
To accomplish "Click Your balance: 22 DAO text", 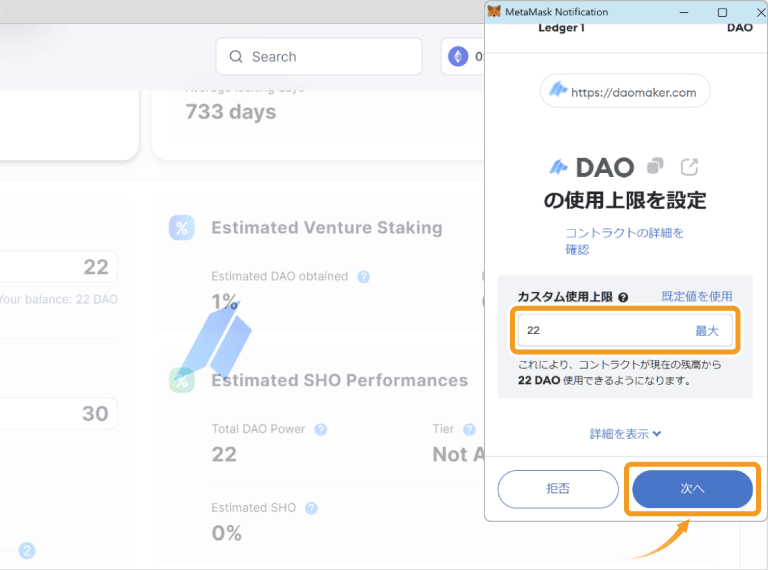I will 58,300.
